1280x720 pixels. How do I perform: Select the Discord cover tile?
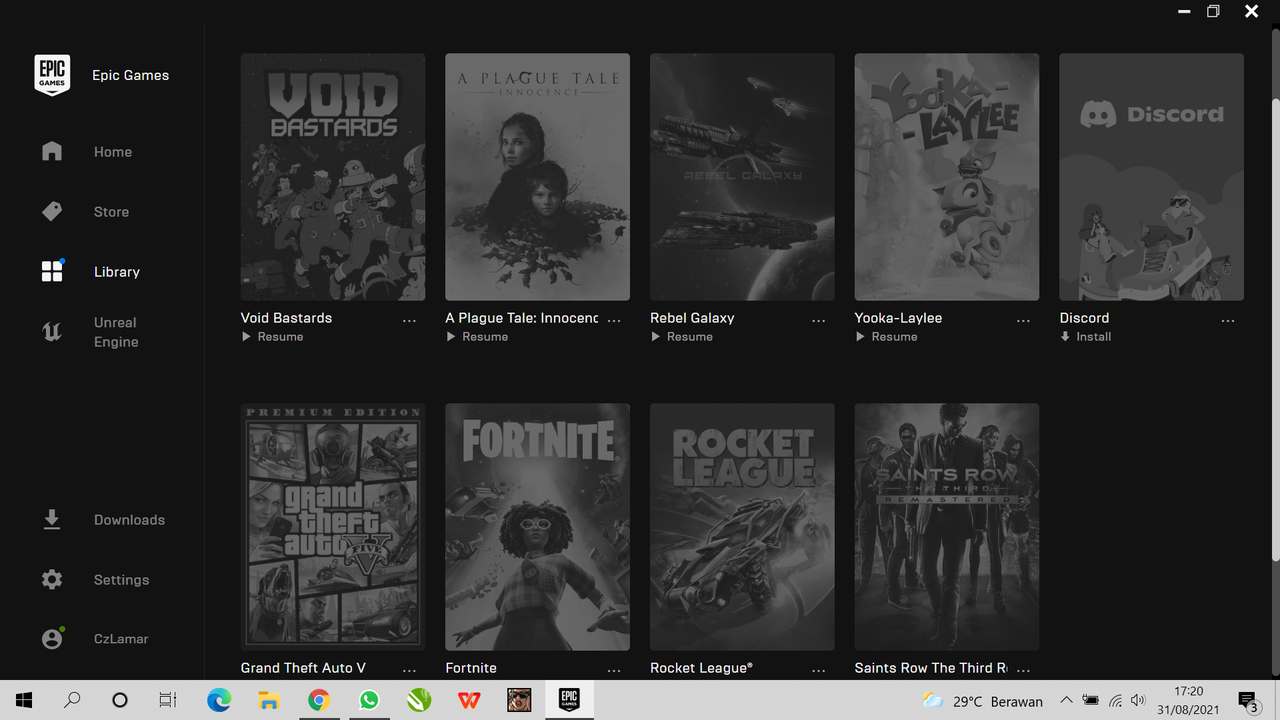pyautogui.click(x=1151, y=177)
